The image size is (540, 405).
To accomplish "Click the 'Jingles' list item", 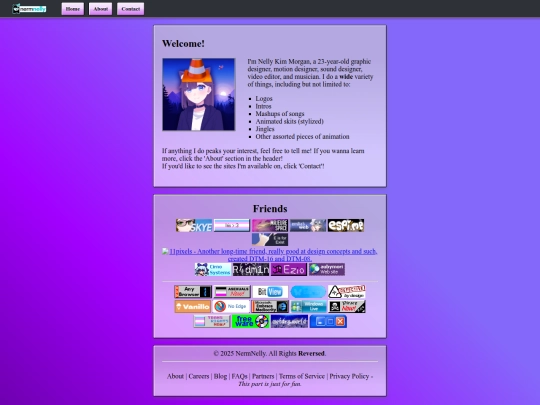I will pyautogui.click(x=265, y=129).
